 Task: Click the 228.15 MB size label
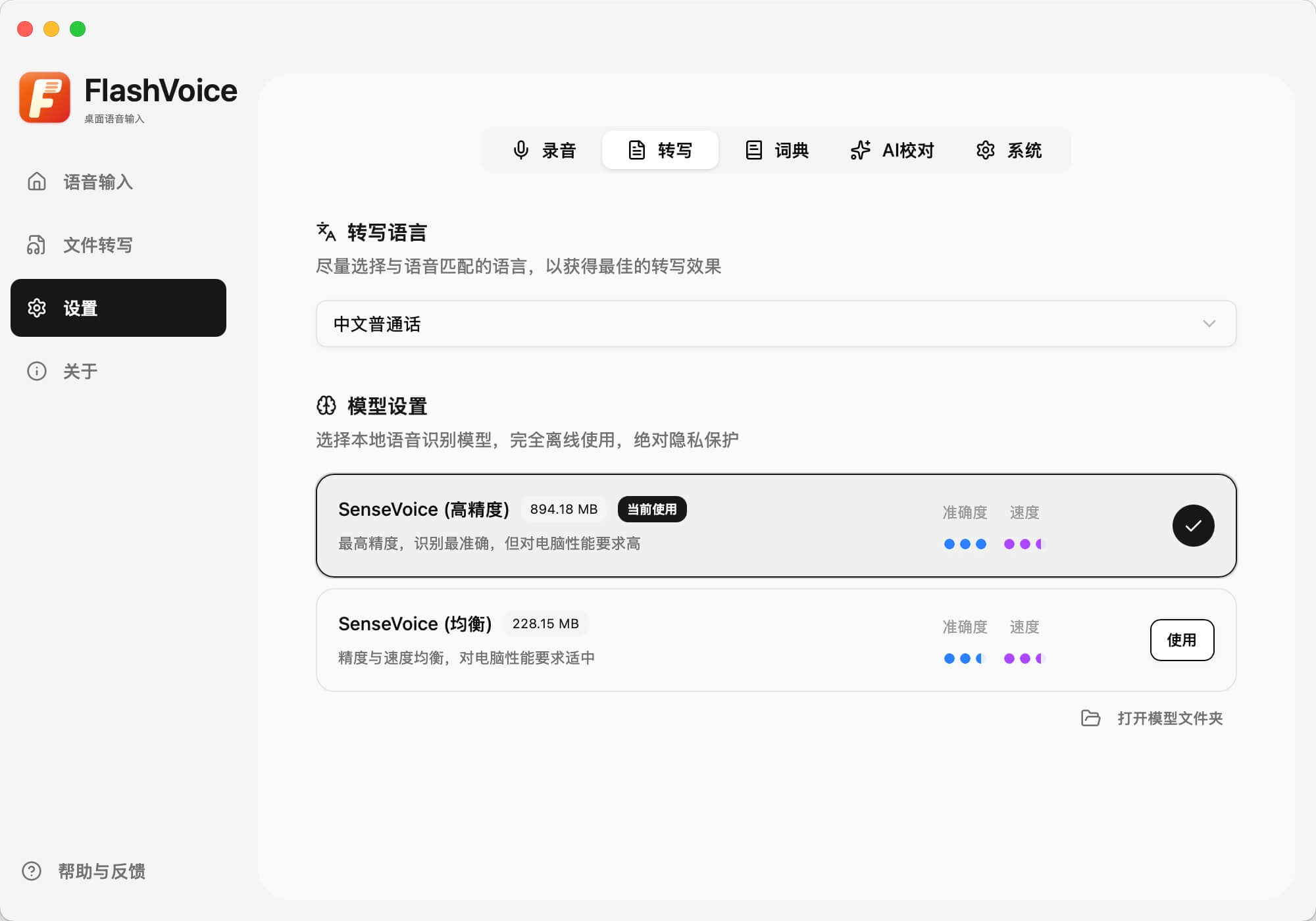click(x=545, y=624)
